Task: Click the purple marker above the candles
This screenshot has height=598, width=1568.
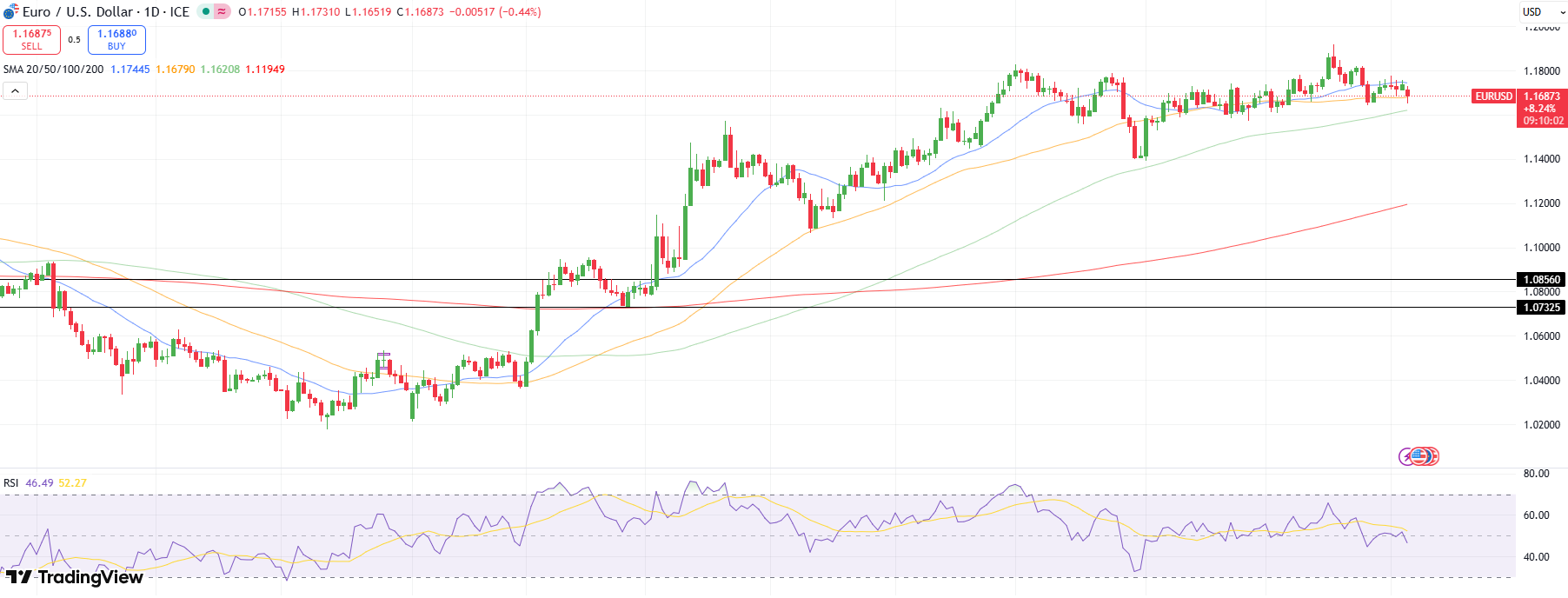Action: (383, 354)
